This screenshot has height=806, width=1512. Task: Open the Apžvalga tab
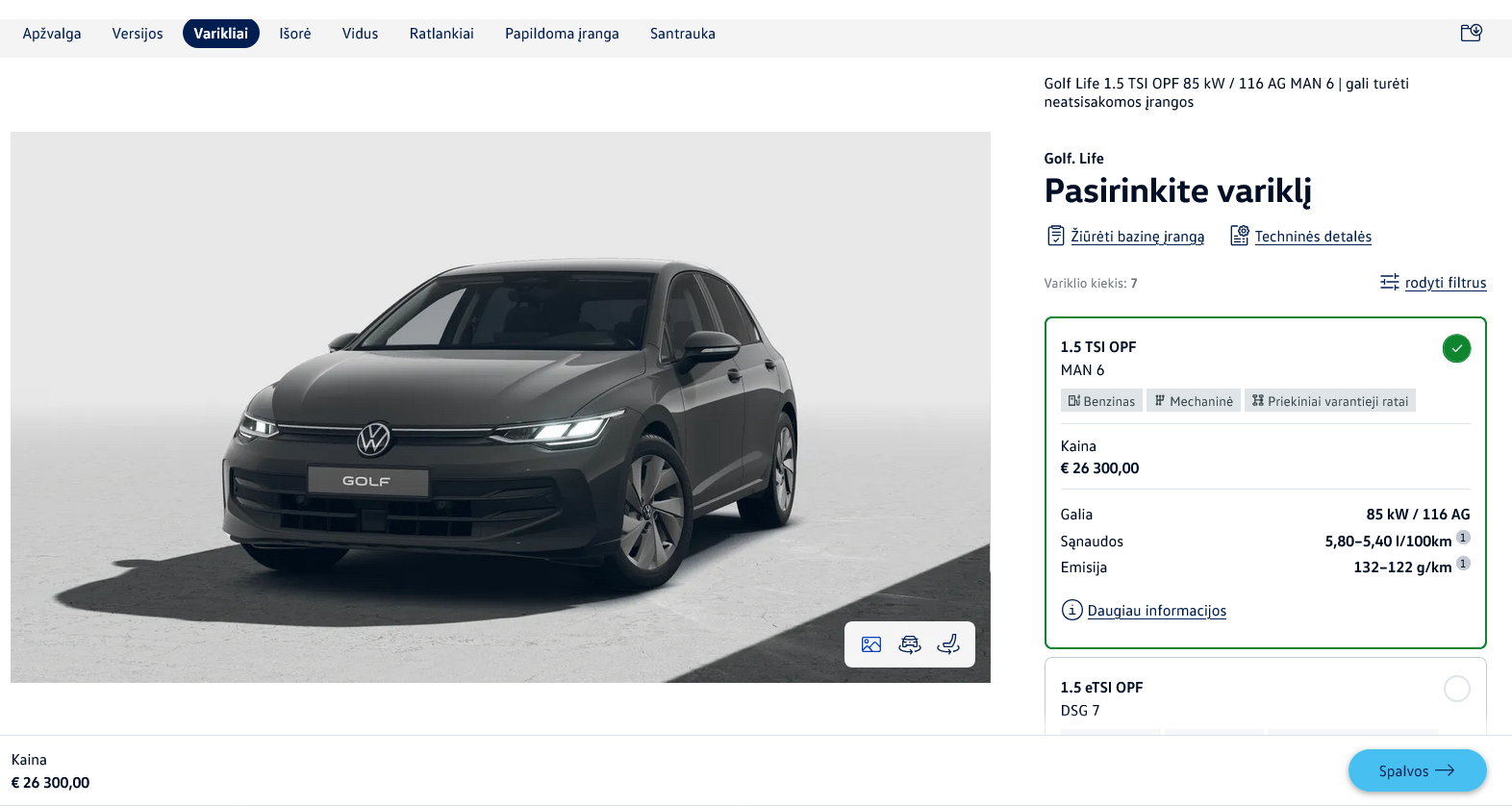tap(52, 34)
